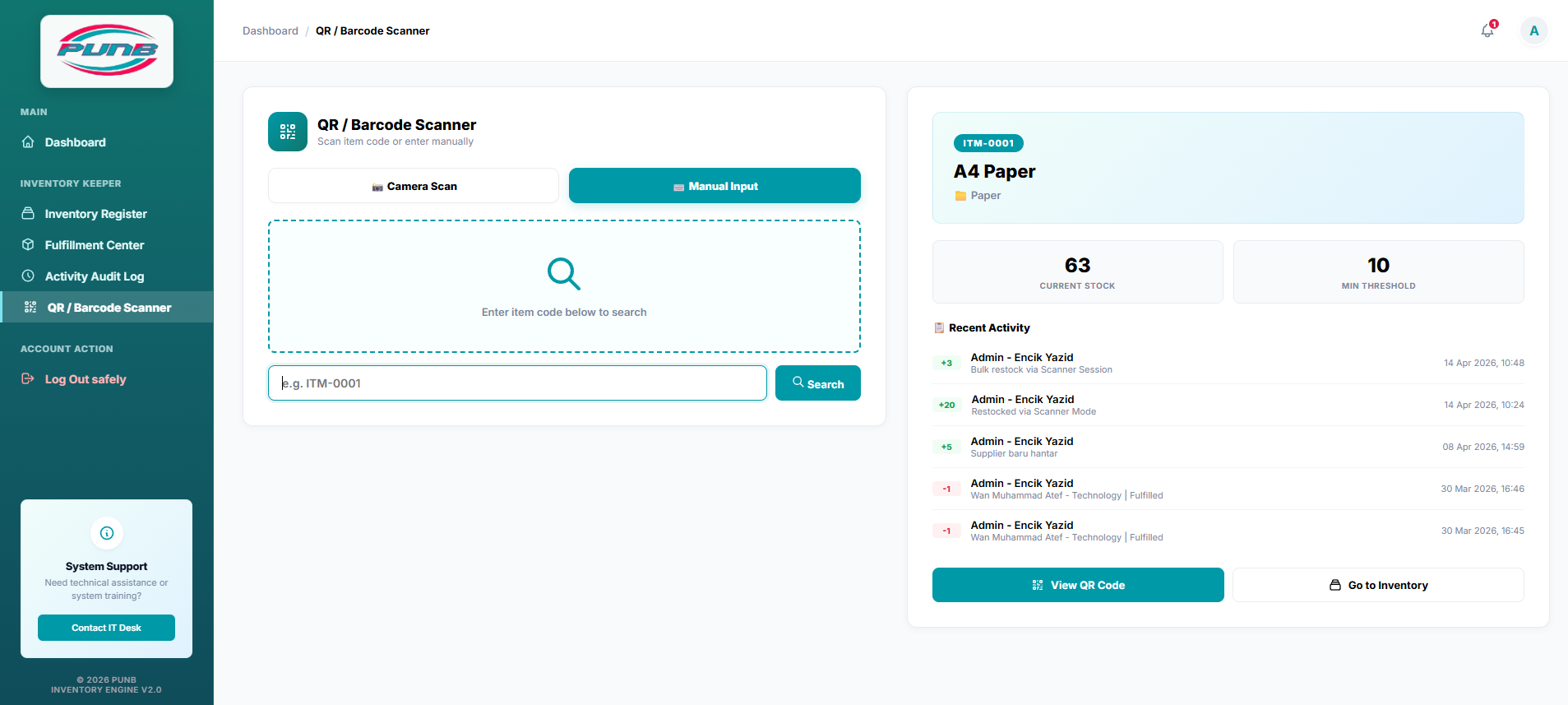Click the dashed scan search area
Screen dimensions: 1568x705
click(x=564, y=286)
